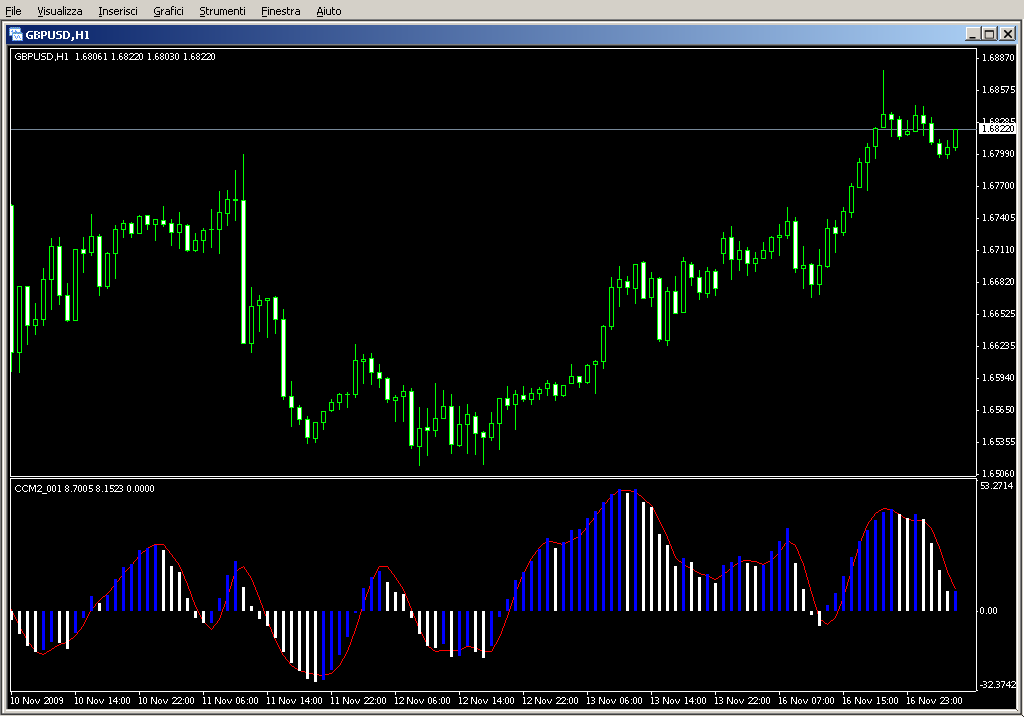Click time axis label 11 Nov 06:00
Image resolution: width=1024 pixels, height=717 pixels.
pyautogui.click(x=230, y=701)
